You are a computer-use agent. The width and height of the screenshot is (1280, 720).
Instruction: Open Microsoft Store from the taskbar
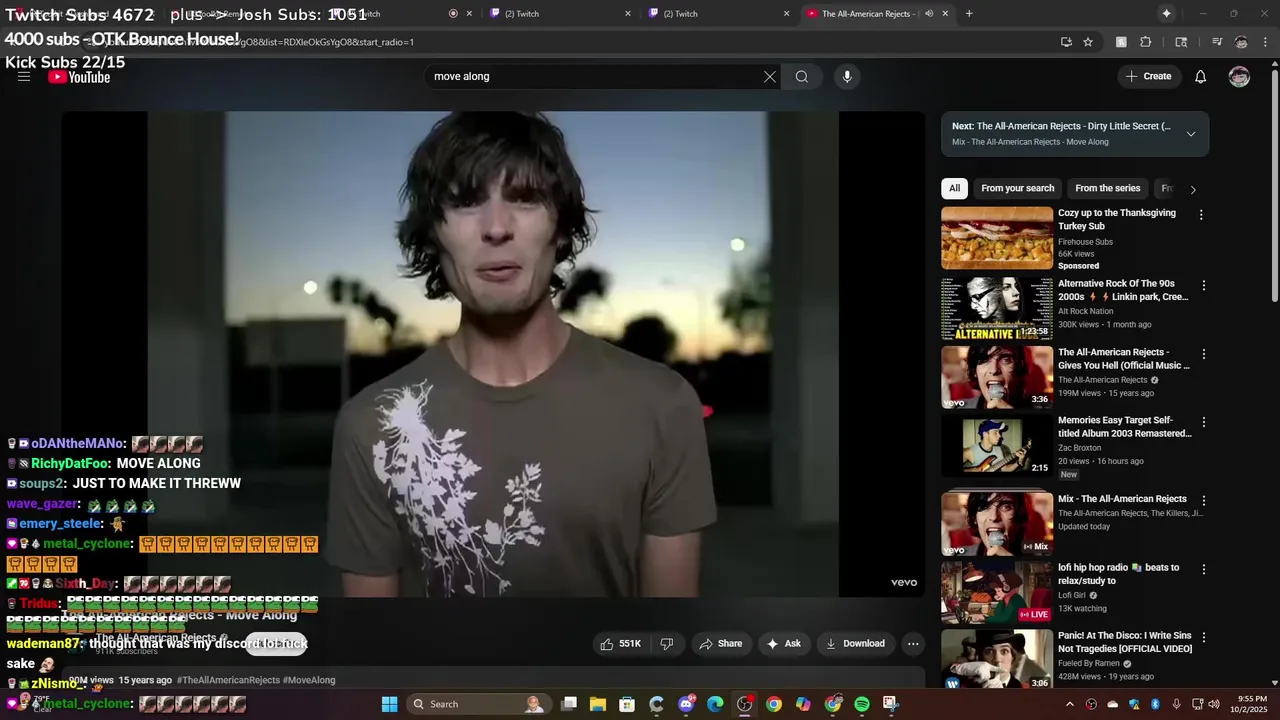(627, 704)
